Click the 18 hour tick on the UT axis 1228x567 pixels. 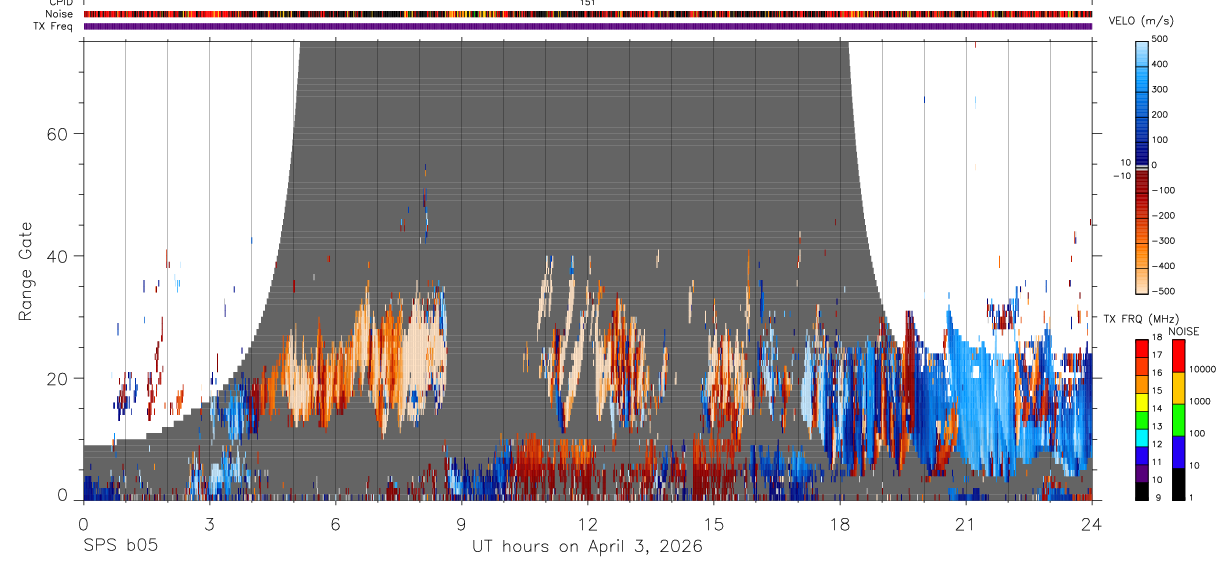839,523
